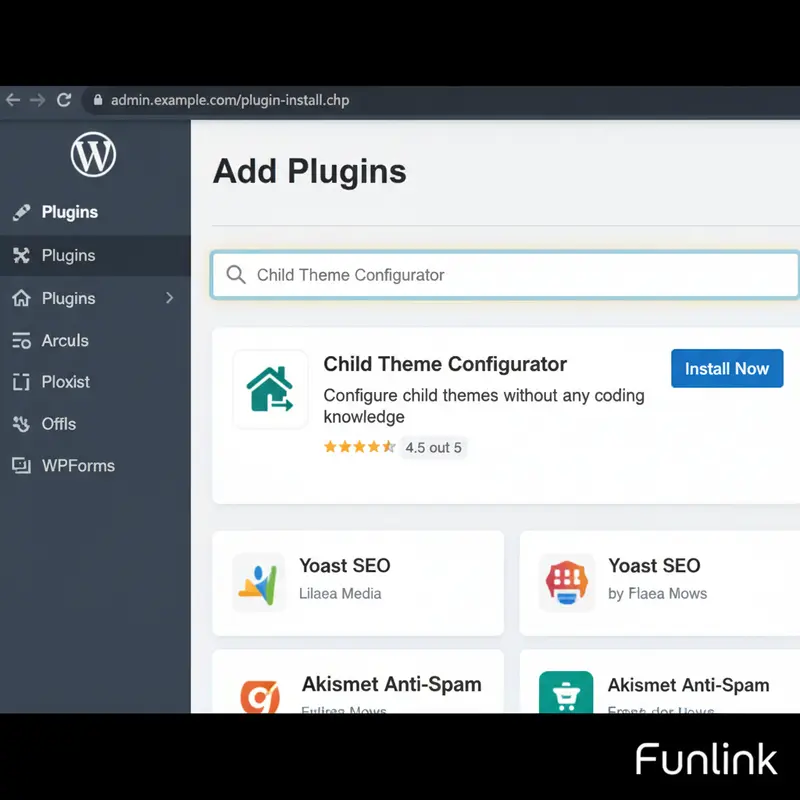Screen dimensions: 800x800
Task: Select the highlighted Plugins menu entry
Action: point(70,255)
